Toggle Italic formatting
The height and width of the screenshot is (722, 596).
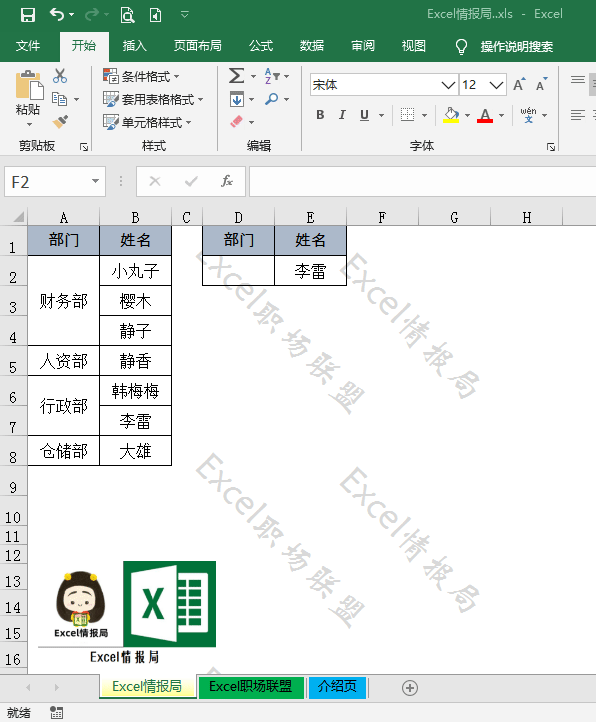(342, 115)
